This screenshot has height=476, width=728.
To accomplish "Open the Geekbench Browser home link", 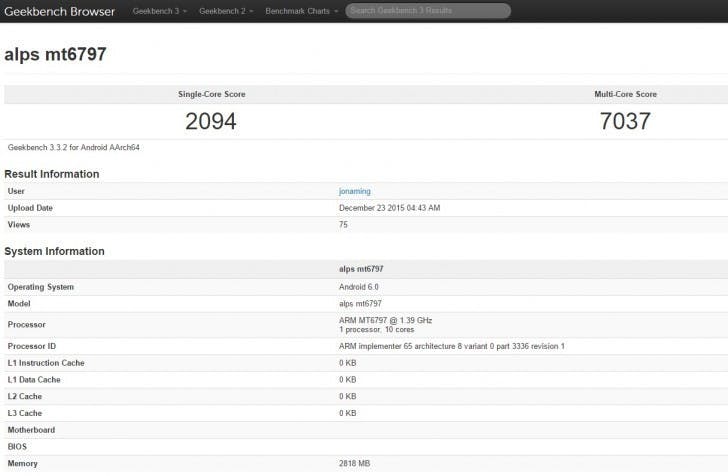I will pyautogui.click(x=59, y=12).
